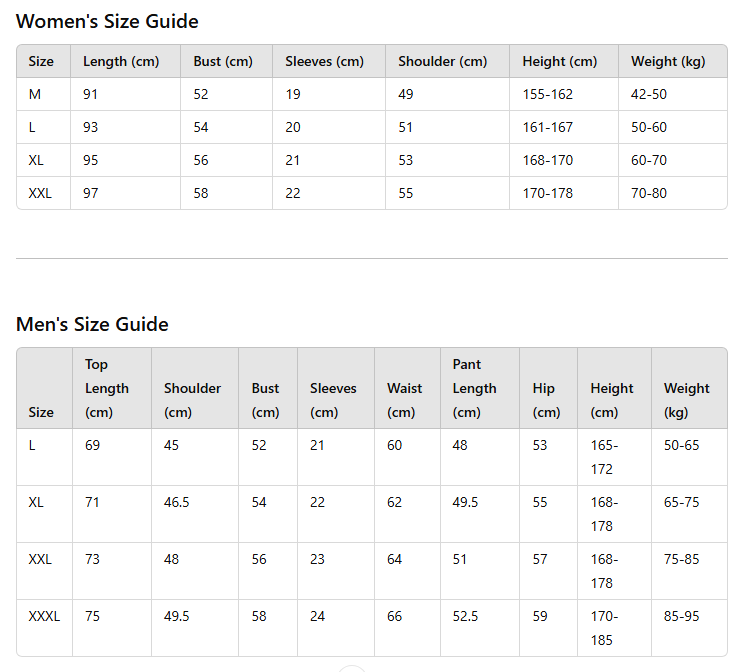Select the 46.5 shoulder value cell
The height and width of the screenshot is (672, 756).
click(x=176, y=502)
